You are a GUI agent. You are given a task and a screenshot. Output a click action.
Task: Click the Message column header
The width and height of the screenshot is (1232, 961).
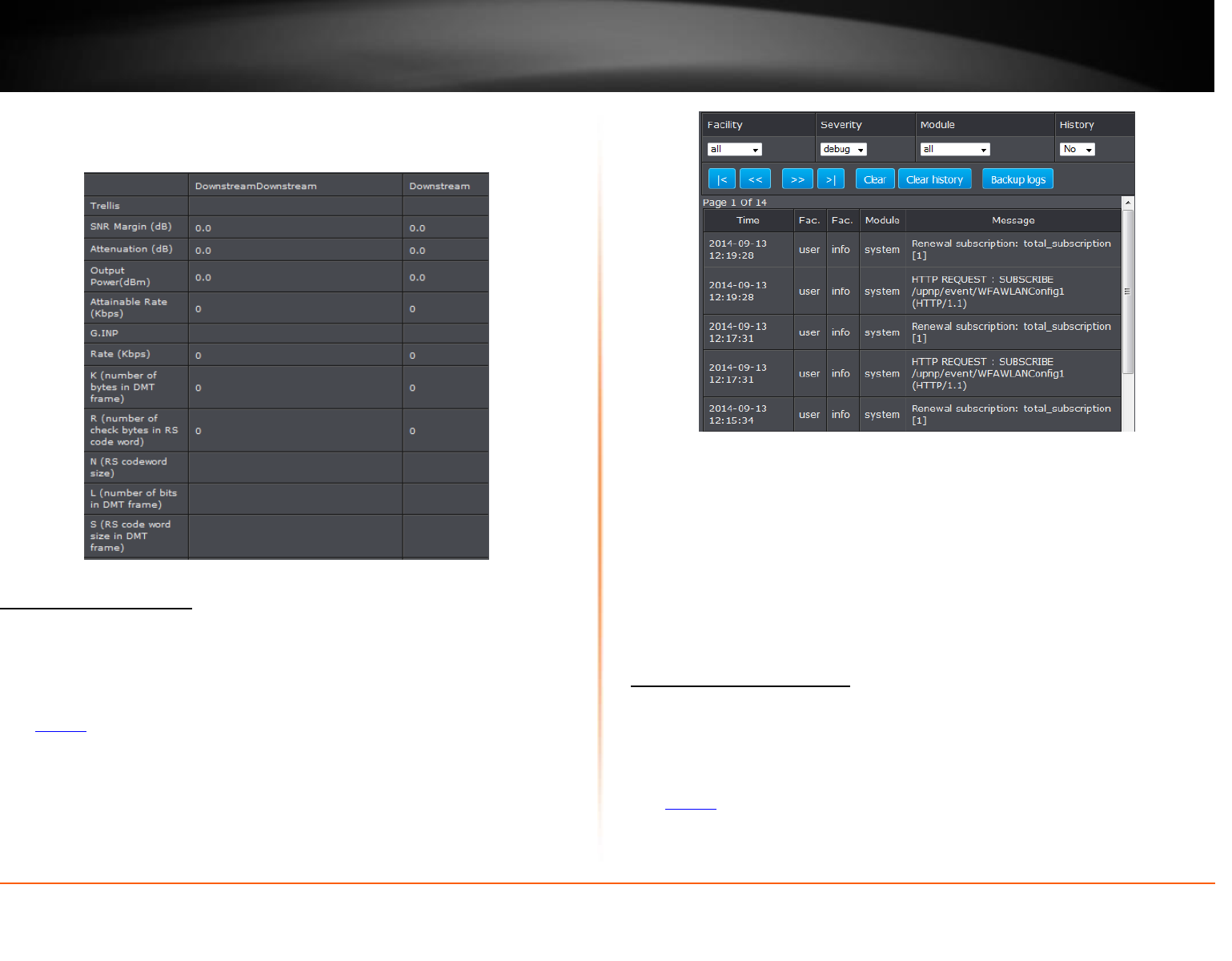coord(1013,220)
